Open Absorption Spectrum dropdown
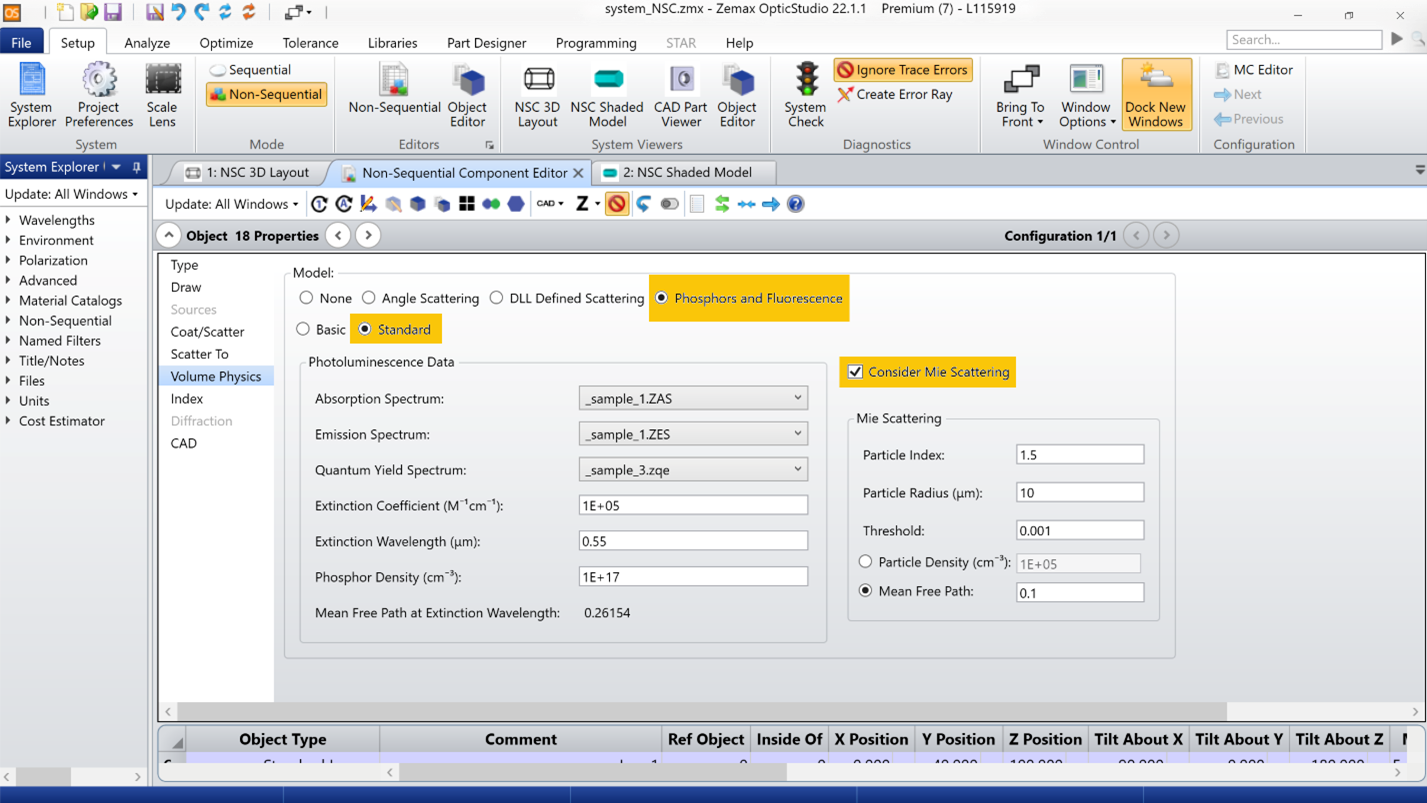The height and width of the screenshot is (803, 1427). (x=693, y=398)
